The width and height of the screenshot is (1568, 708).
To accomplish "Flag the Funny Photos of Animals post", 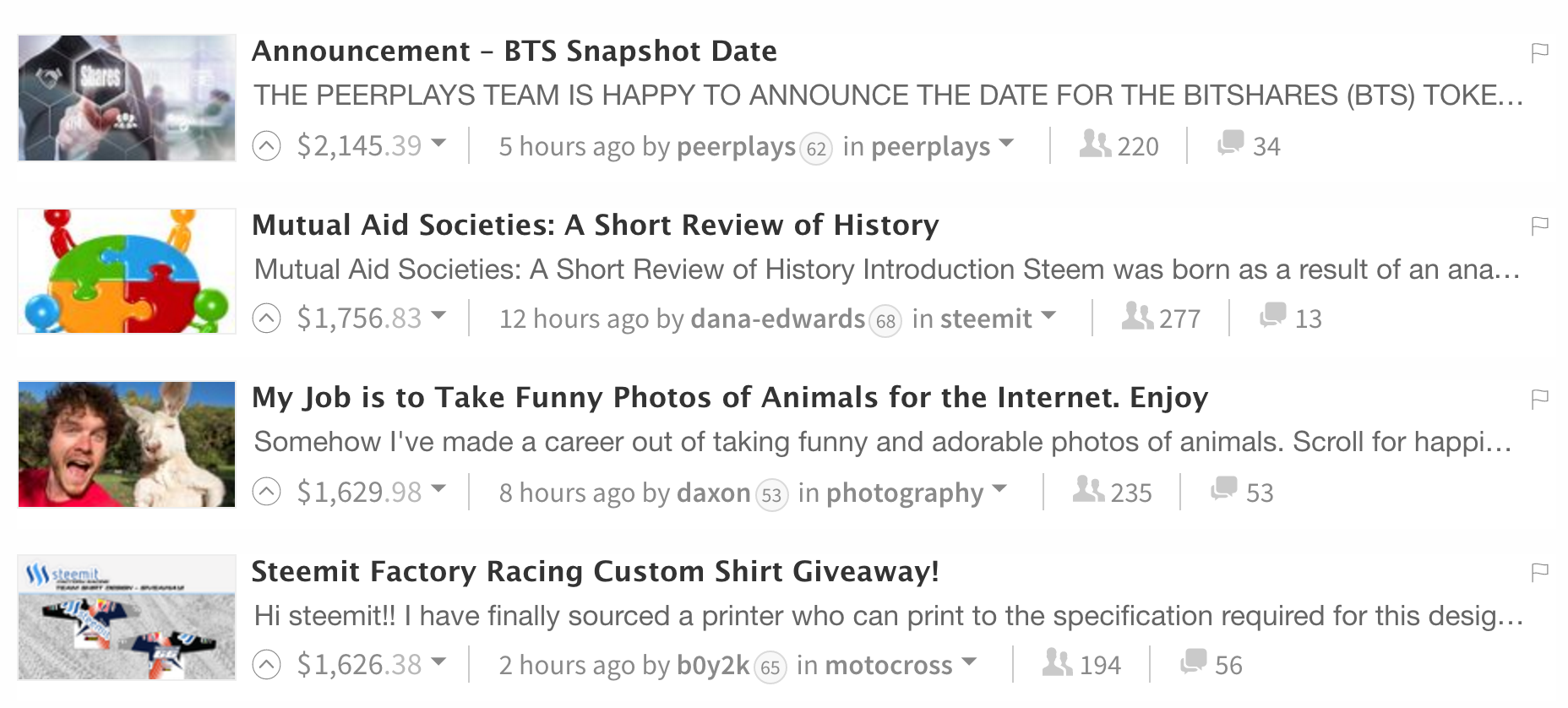I will [x=1540, y=398].
